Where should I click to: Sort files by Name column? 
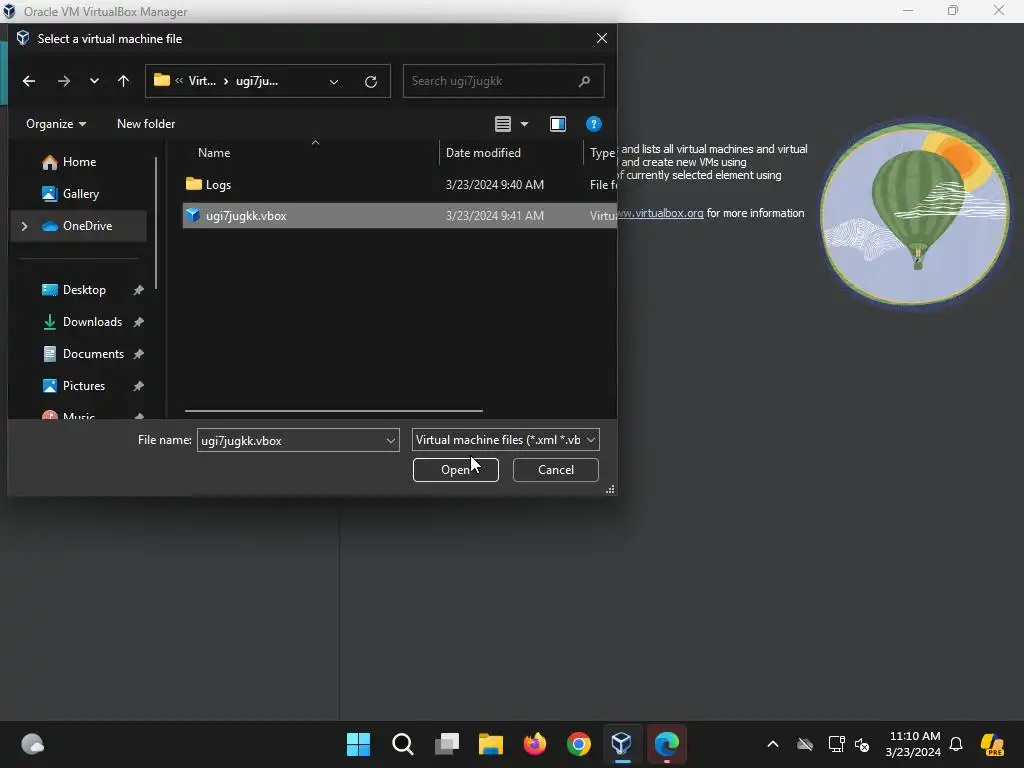pos(214,153)
